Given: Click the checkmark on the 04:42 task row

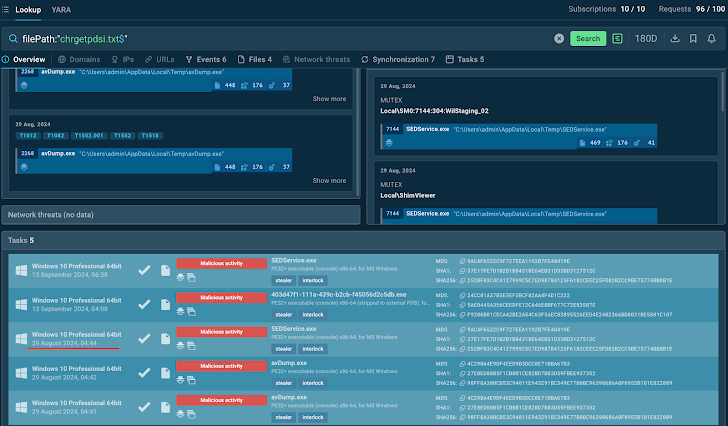Looking at the screenshot, I should tap(144, 374).
